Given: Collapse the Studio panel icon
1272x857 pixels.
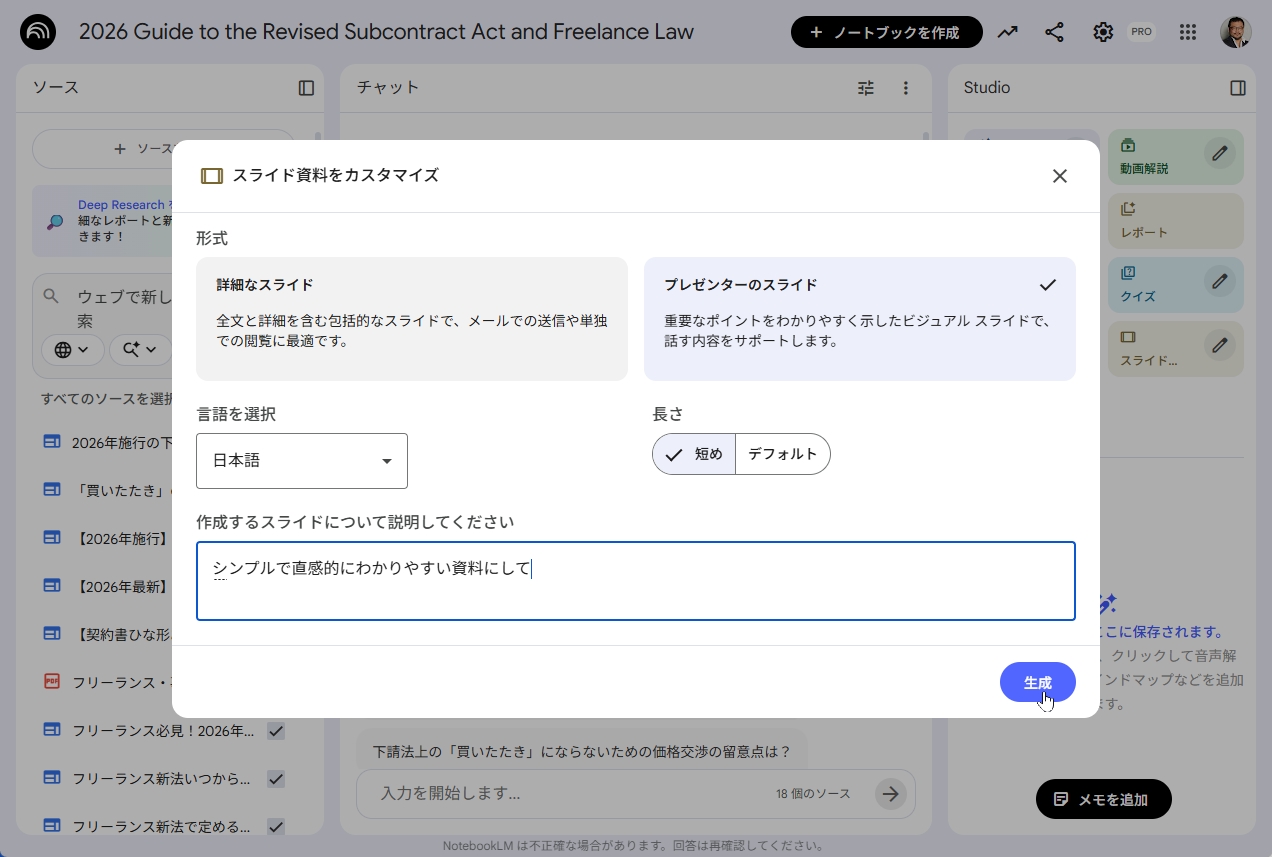Looking at the screenshot, I should tap(1237, 88).
